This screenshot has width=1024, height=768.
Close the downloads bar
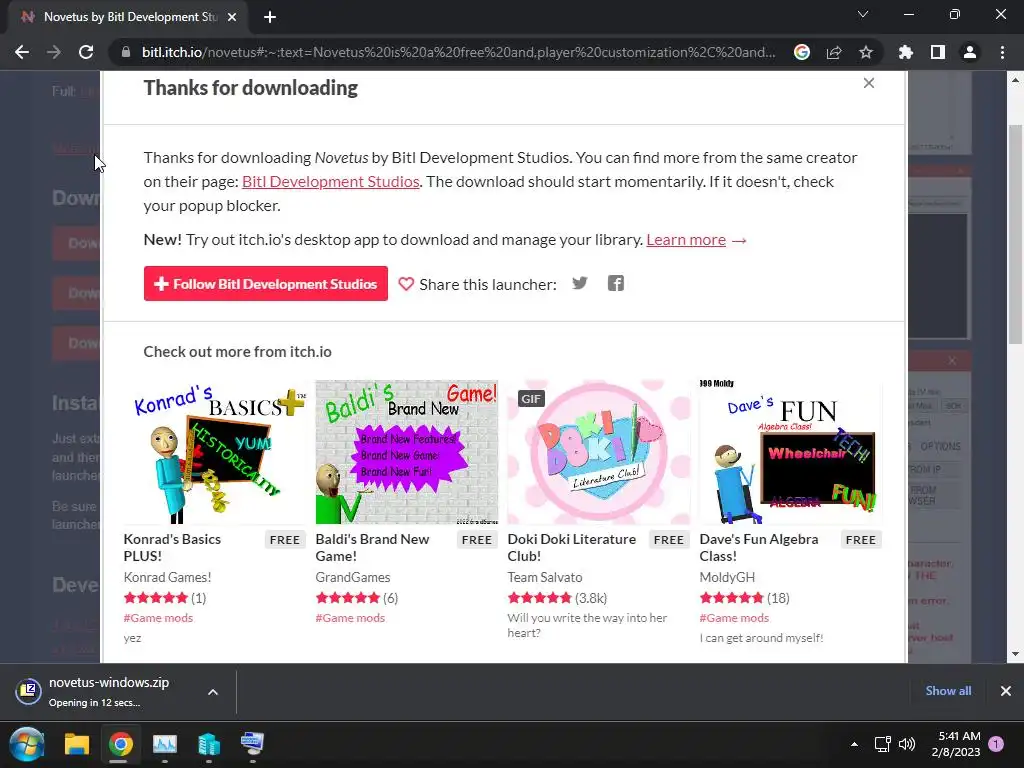coord(1006,691)
